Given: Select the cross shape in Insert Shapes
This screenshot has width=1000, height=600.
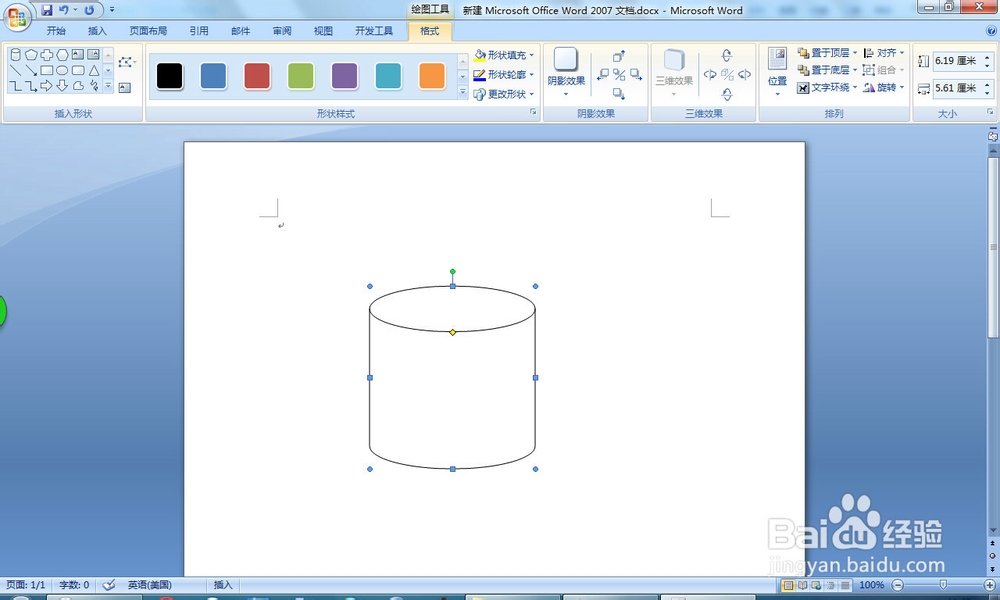Looking at the screenshot, I should (47, 55).
